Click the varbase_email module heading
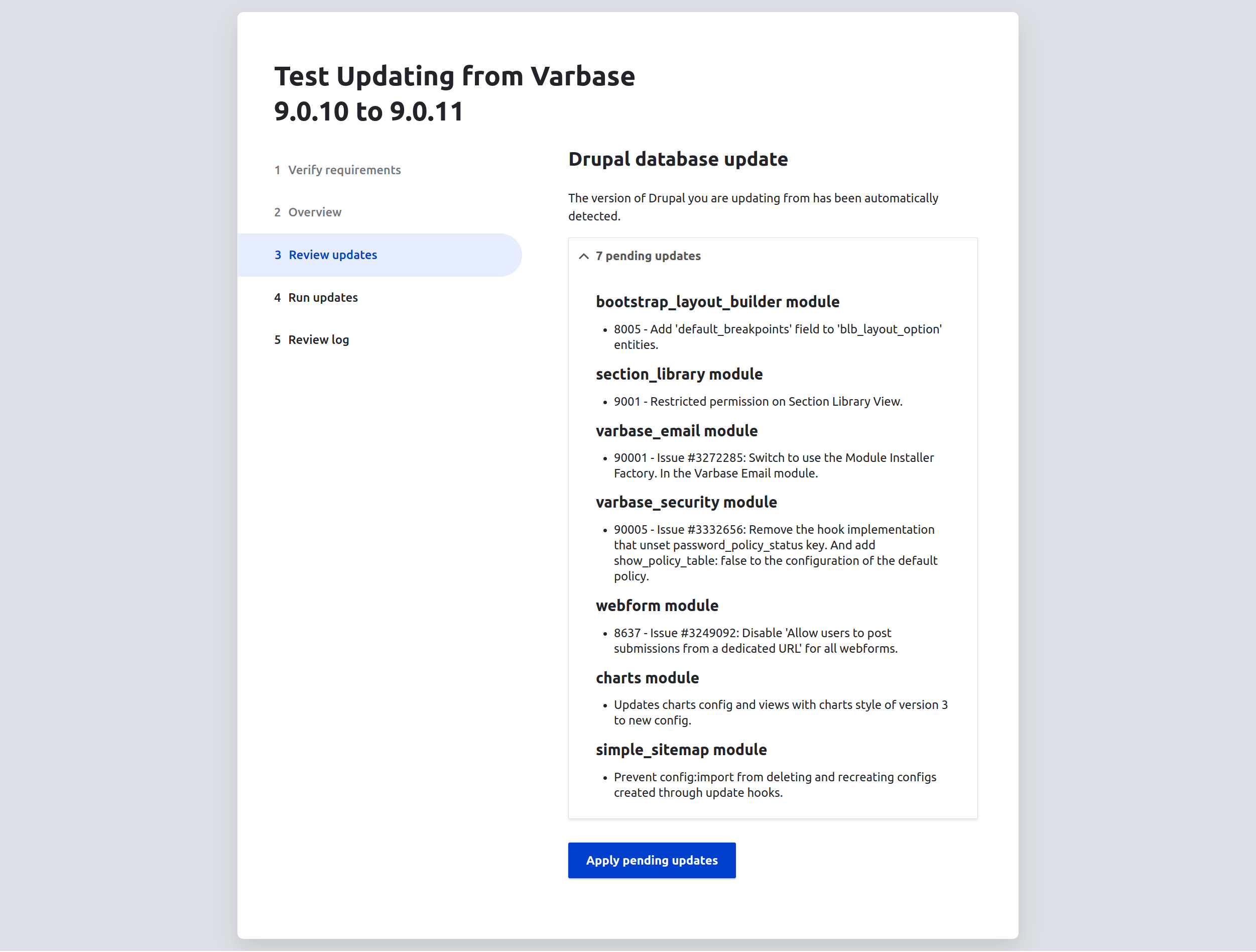The image size is (1256, 952). coord(676,430)
